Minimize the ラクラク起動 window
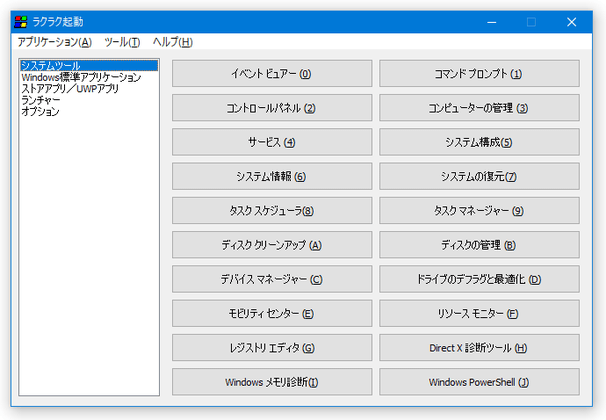 492,22
